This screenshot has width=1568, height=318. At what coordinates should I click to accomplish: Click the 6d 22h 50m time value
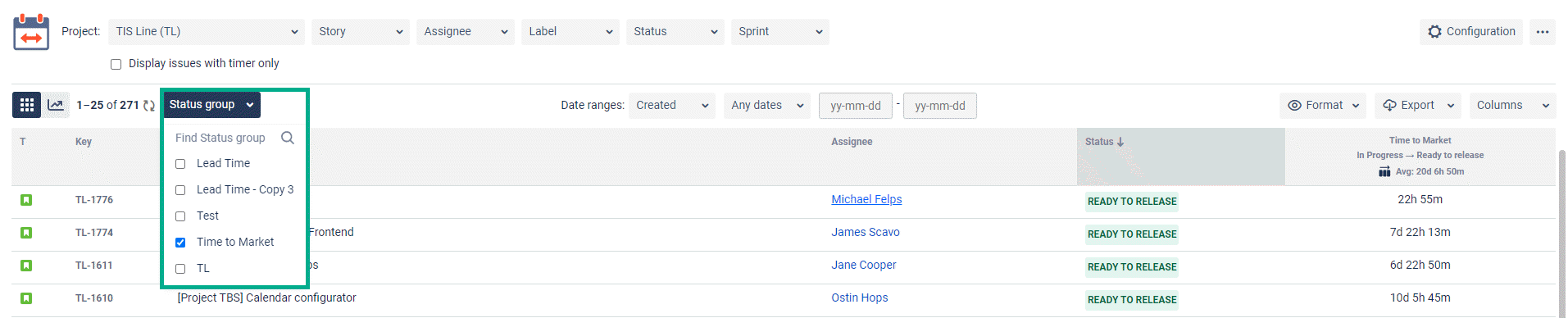[x=1420, y=265]
